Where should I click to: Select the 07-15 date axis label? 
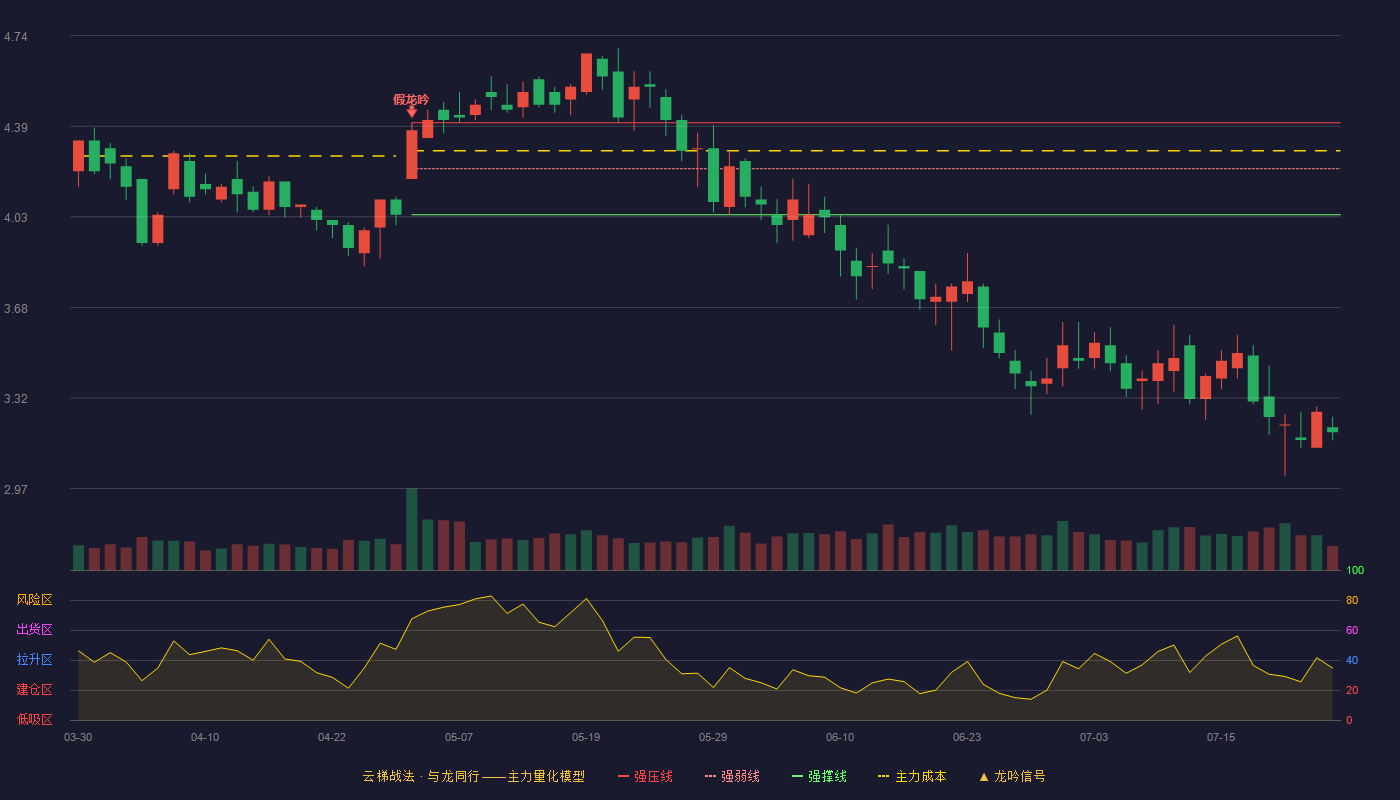[x=1221, y=737]
